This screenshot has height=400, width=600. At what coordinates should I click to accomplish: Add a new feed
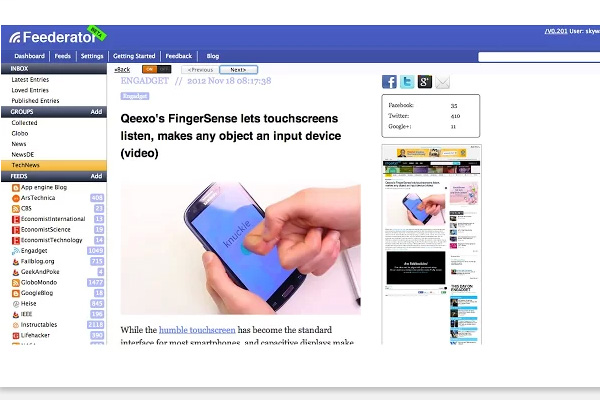click(x=96, y=176)
